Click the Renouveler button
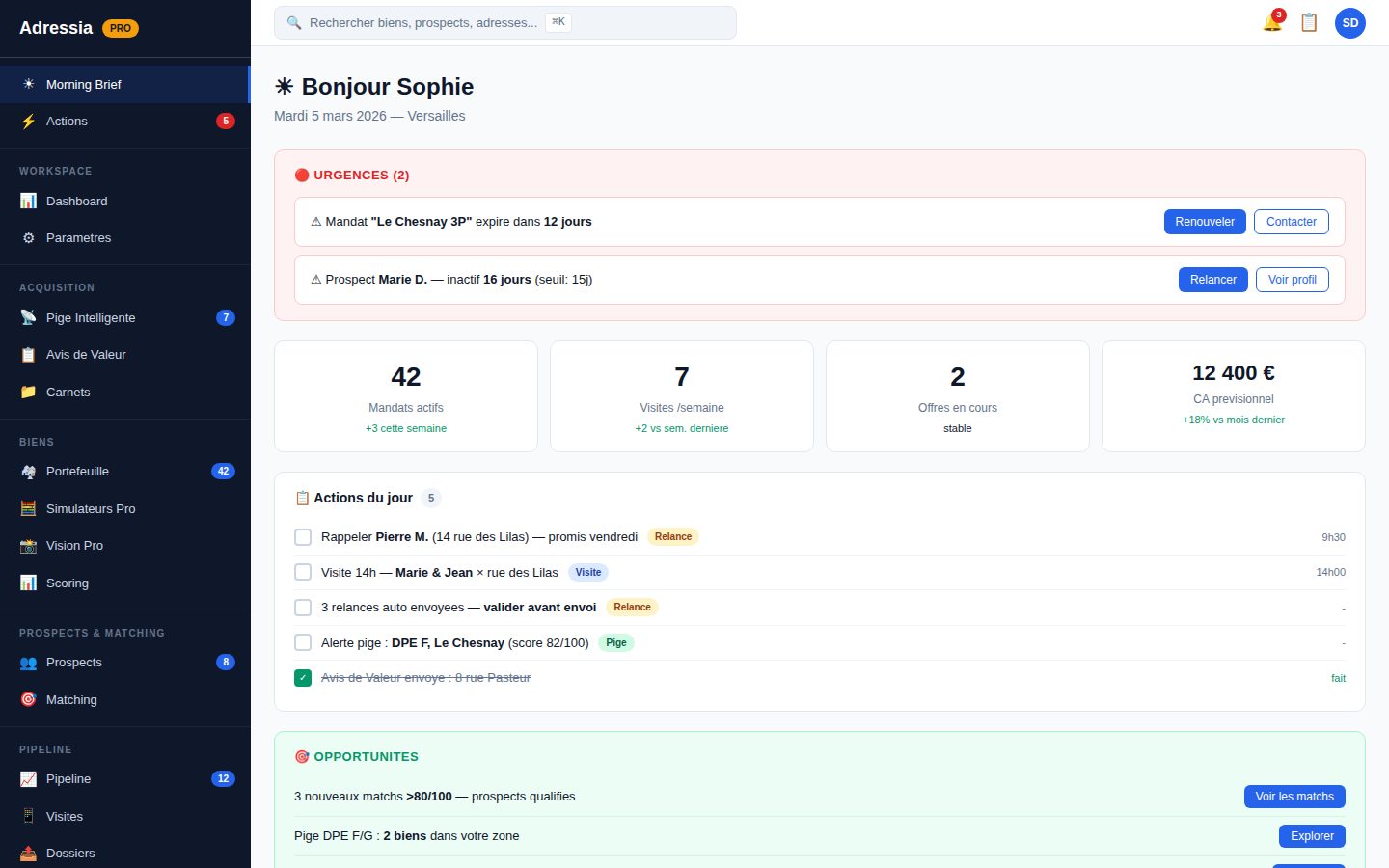The image size is (1389, 868). click(x=1205, y=222)
